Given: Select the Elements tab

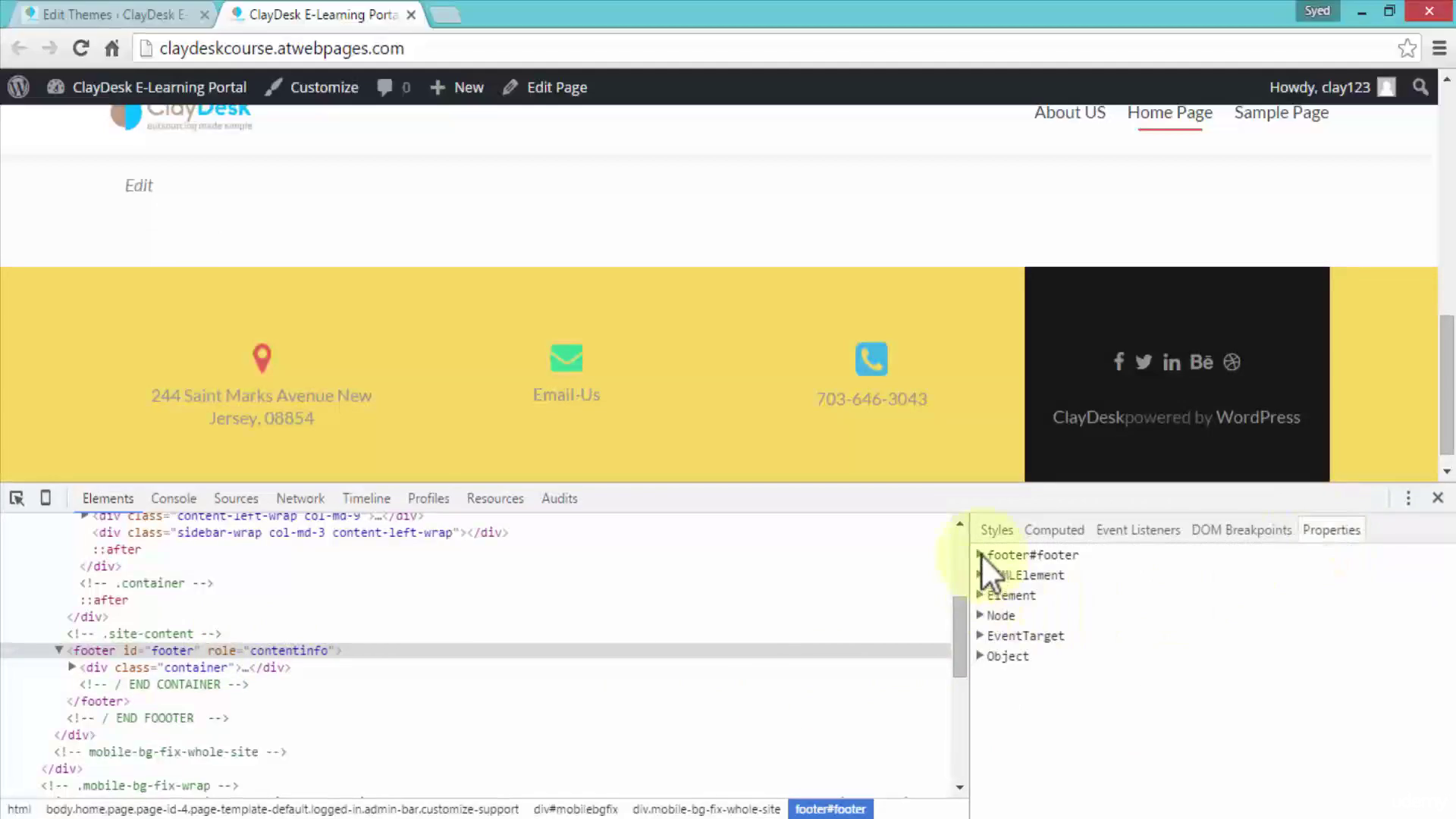Looking at the screenshot, I should point(108,498).
